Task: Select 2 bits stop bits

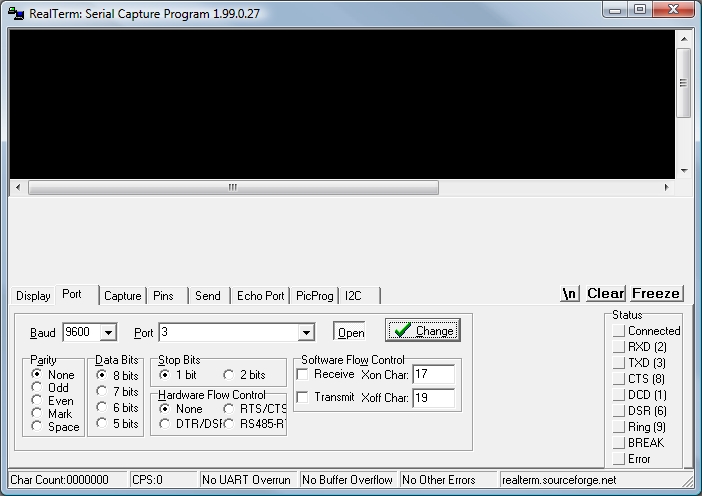Action: [244, 375]
